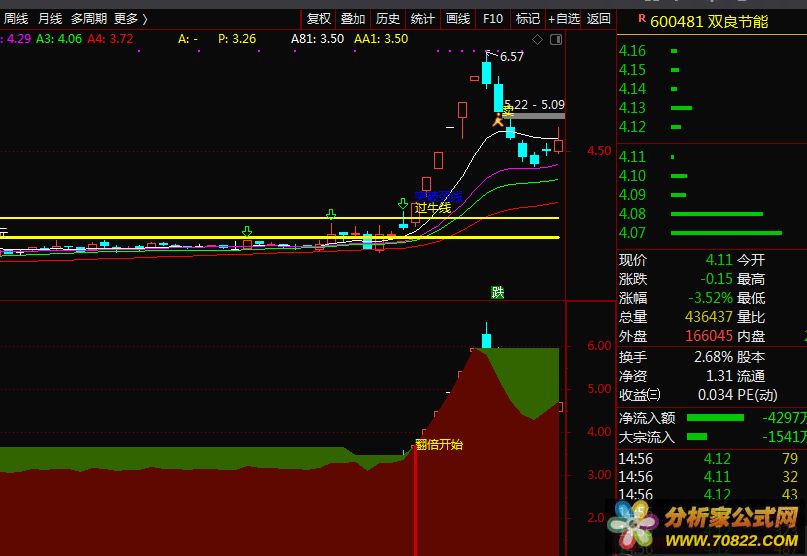This screenshot has width=807, height=556.
Task: Select ask price 4.15 row
Action: tap(712, 70)
